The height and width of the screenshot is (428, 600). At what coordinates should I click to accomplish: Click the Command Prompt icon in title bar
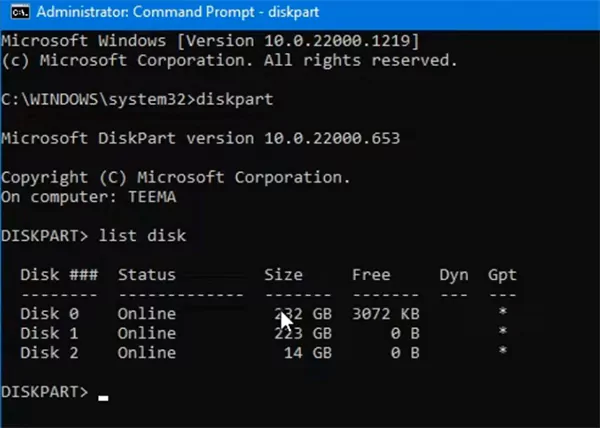(20, 12)
